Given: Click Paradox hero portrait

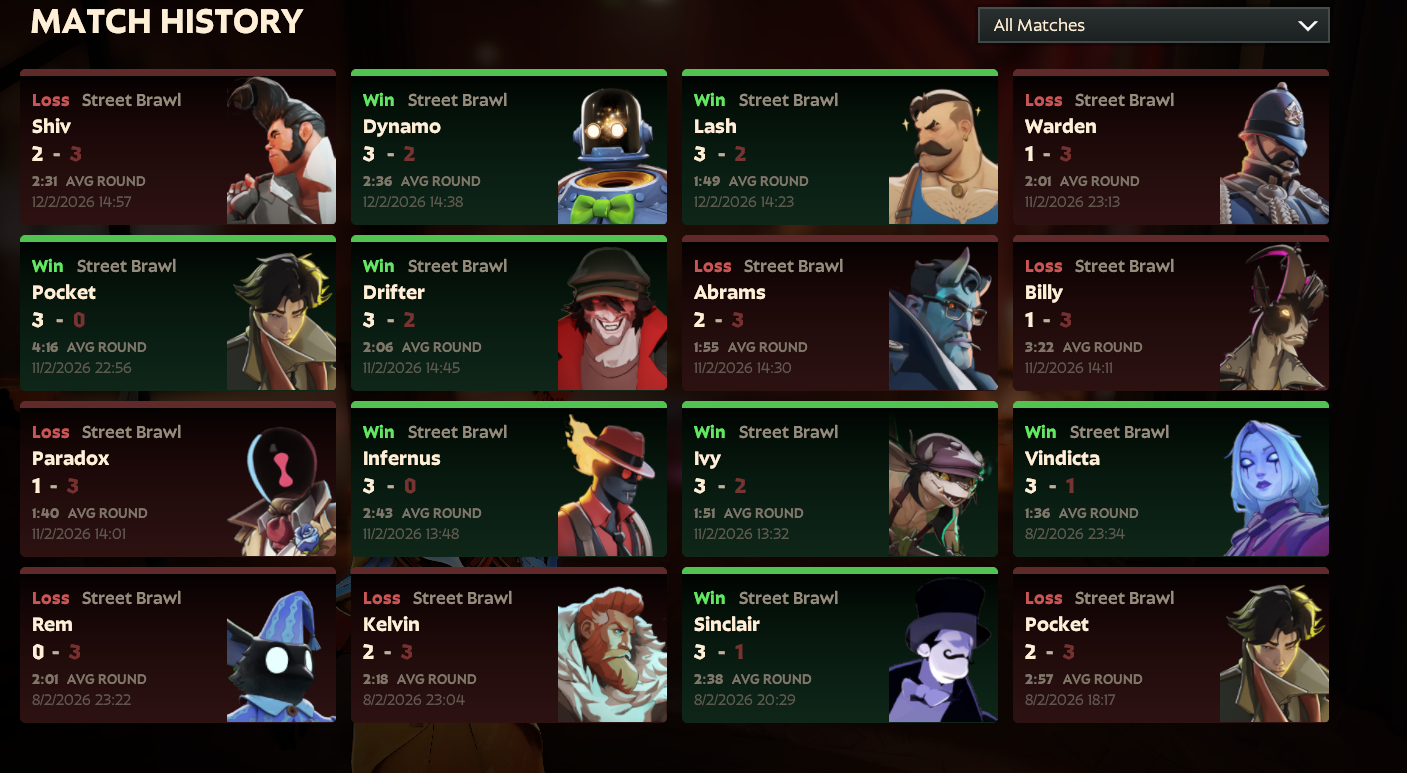Looking at the screenshot, I should (x=281, y=482).
